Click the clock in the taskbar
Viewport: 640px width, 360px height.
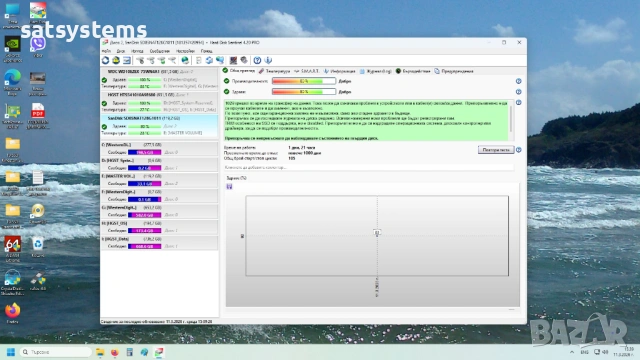tap(624, 352)
